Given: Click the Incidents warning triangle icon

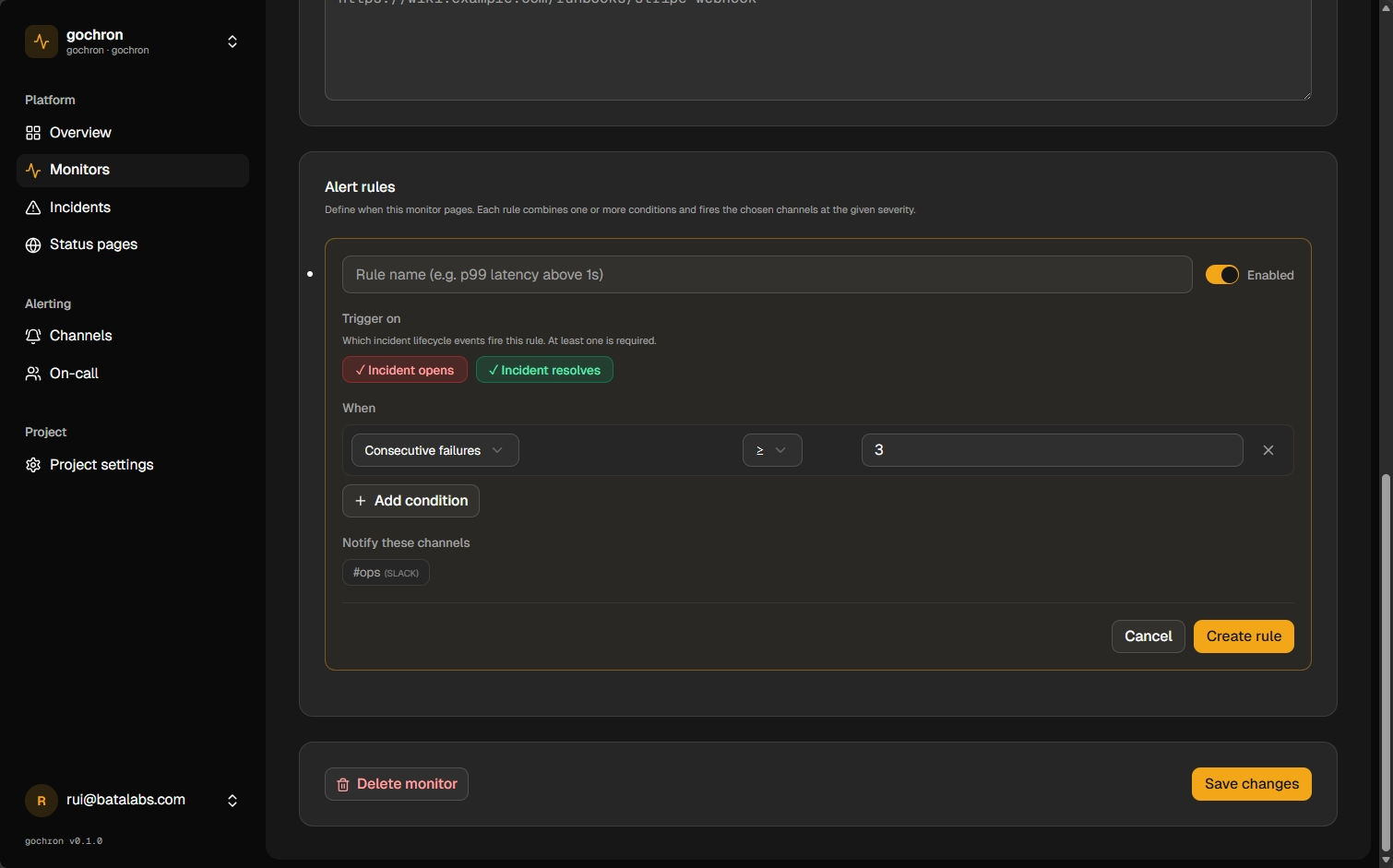Looking at the screenshot, I should tap(33, 208).
